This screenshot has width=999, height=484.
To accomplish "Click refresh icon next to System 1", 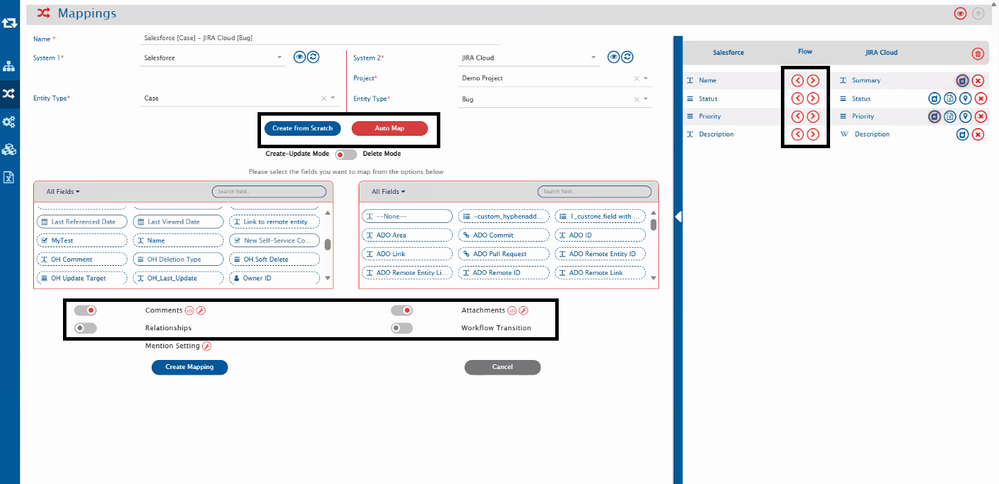I will (x=313, y=57).
